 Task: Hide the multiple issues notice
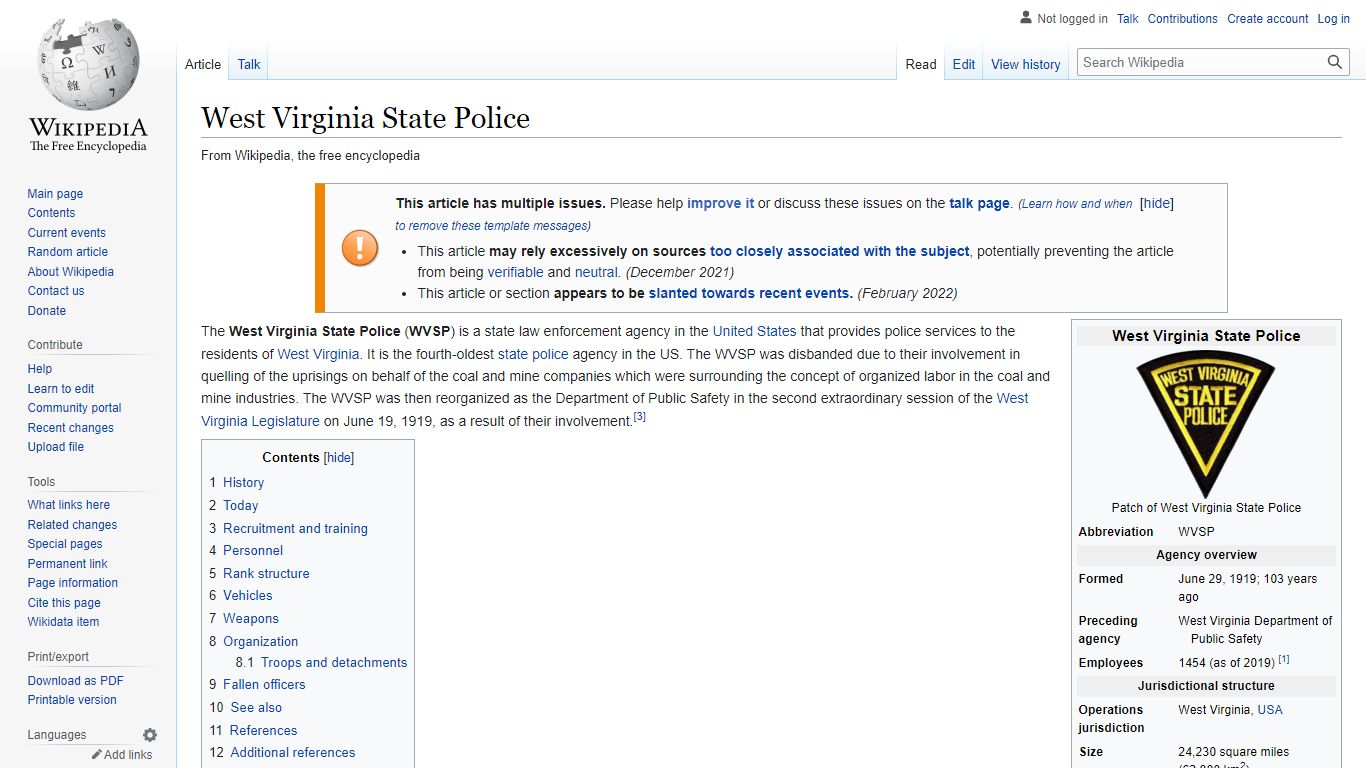click(1157, 203)
